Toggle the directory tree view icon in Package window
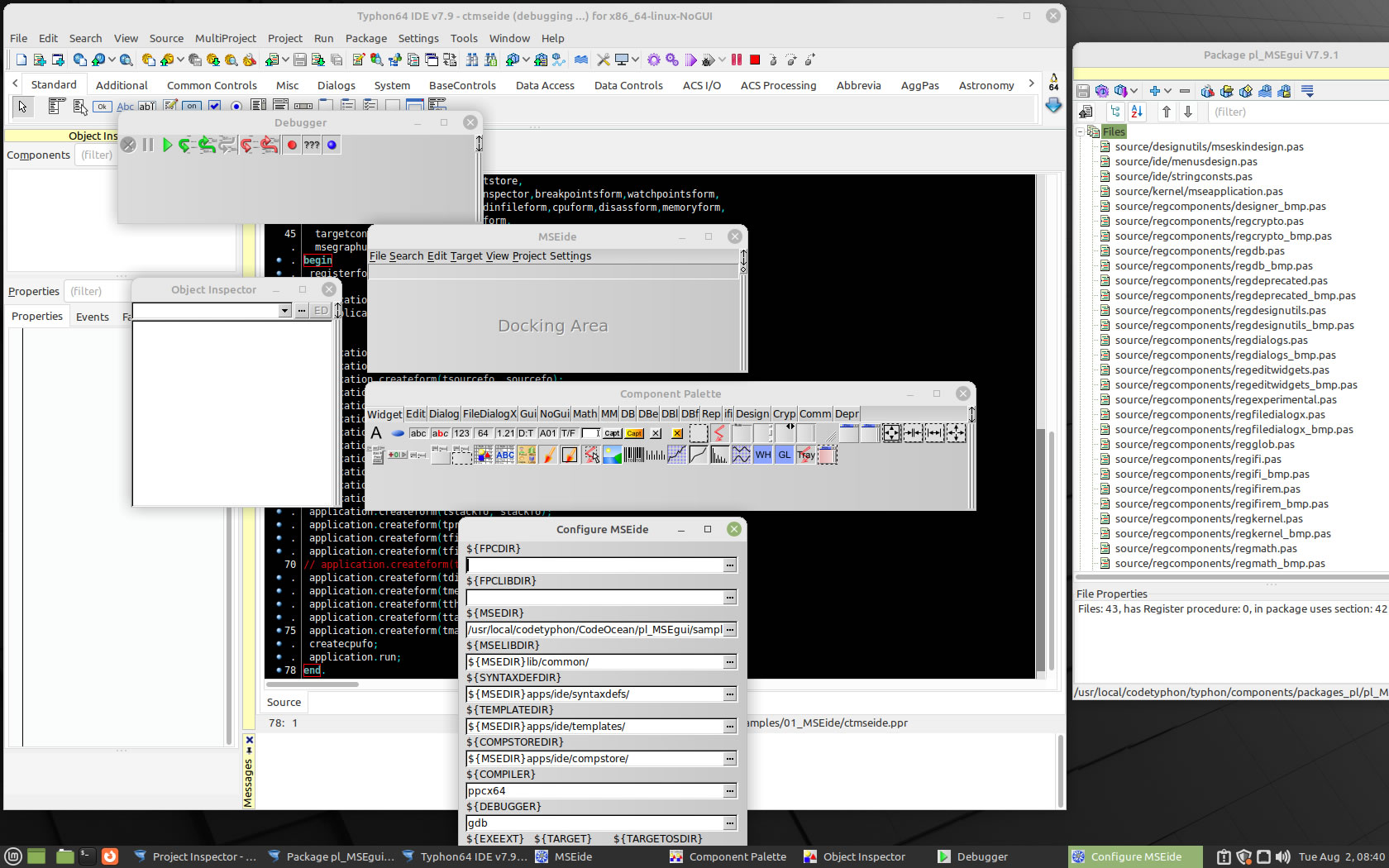The width and height of the screenshot is (1389, 868). pos(1115,112)
